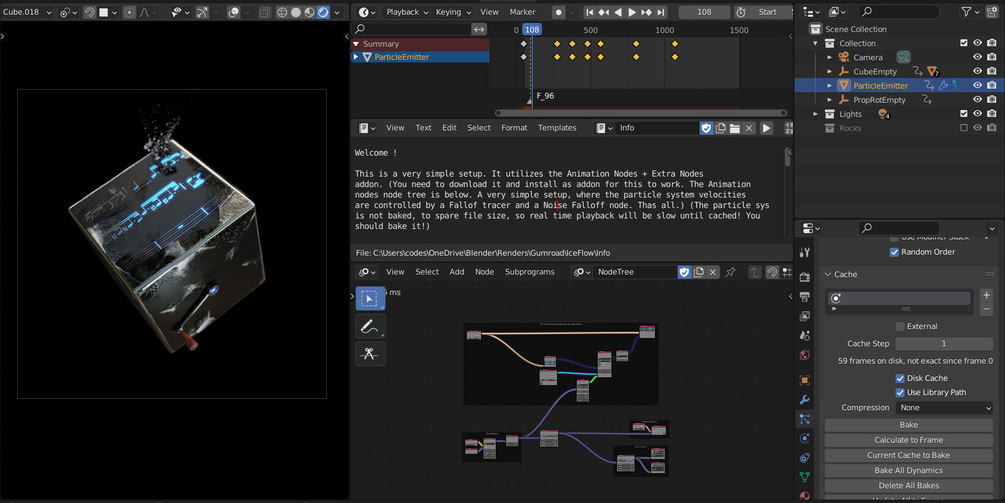
Task: Toggle auto keying record button
Action: pyautogui.click(x=559, y=12)
